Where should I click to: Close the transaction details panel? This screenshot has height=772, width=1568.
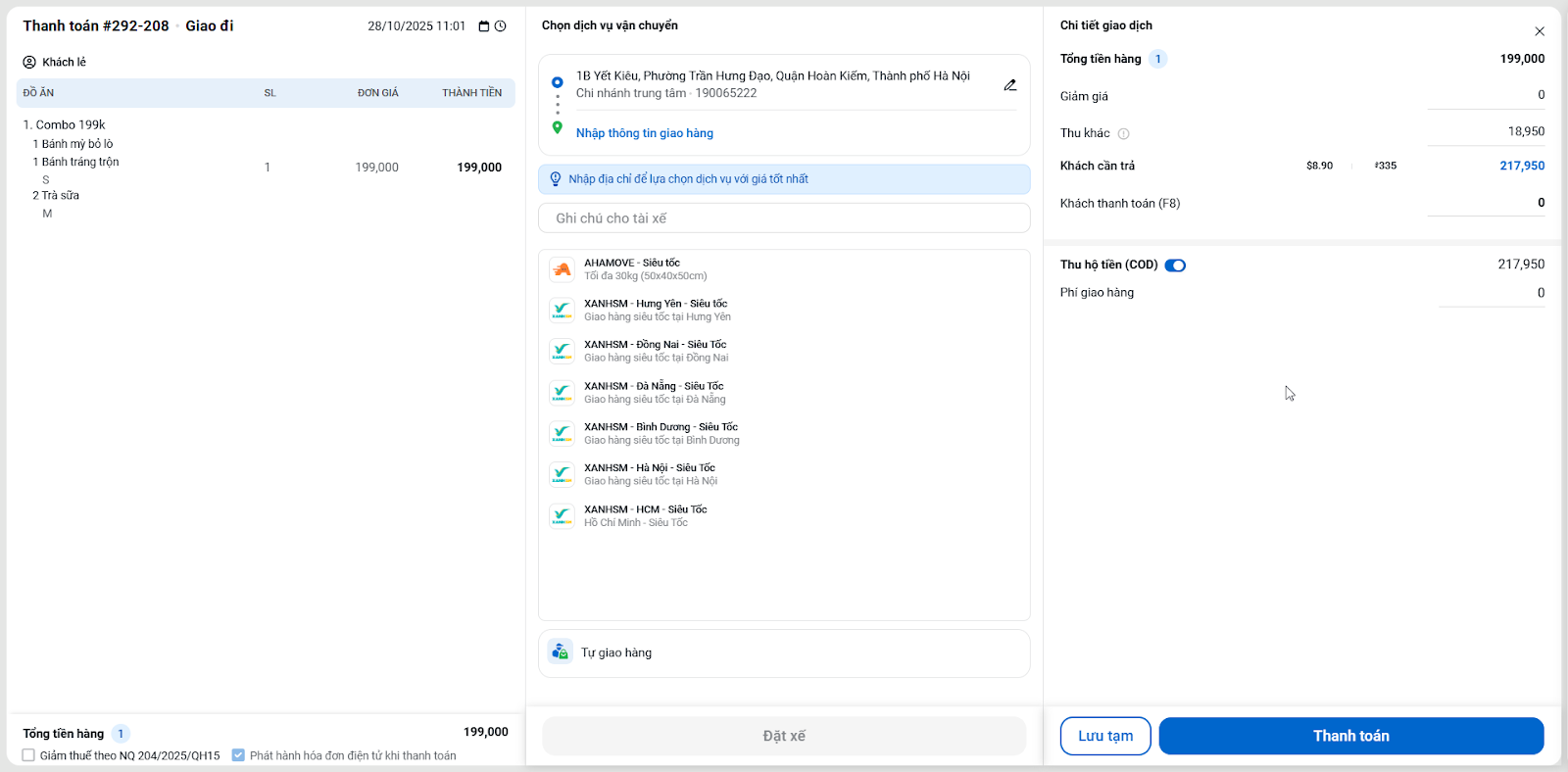click(1540, 31)
